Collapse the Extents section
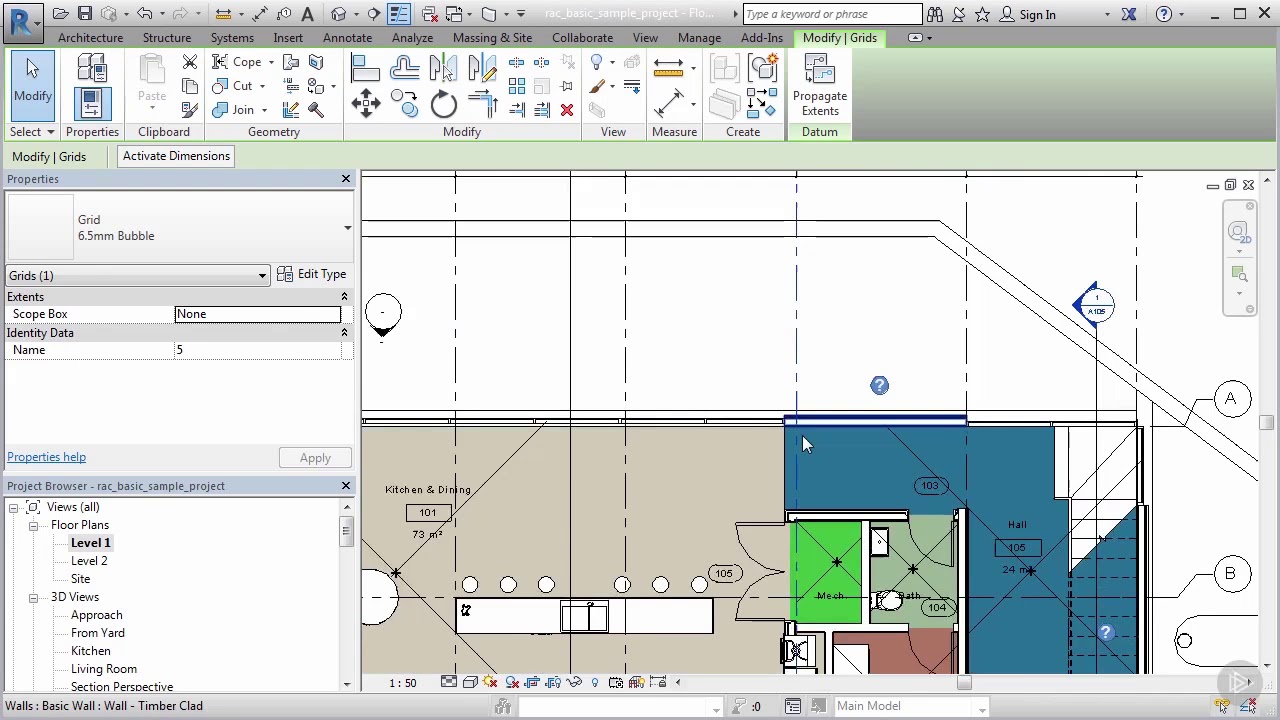Screen dimensions: 1280x720 pyautogui.click(x=344, y=297)
